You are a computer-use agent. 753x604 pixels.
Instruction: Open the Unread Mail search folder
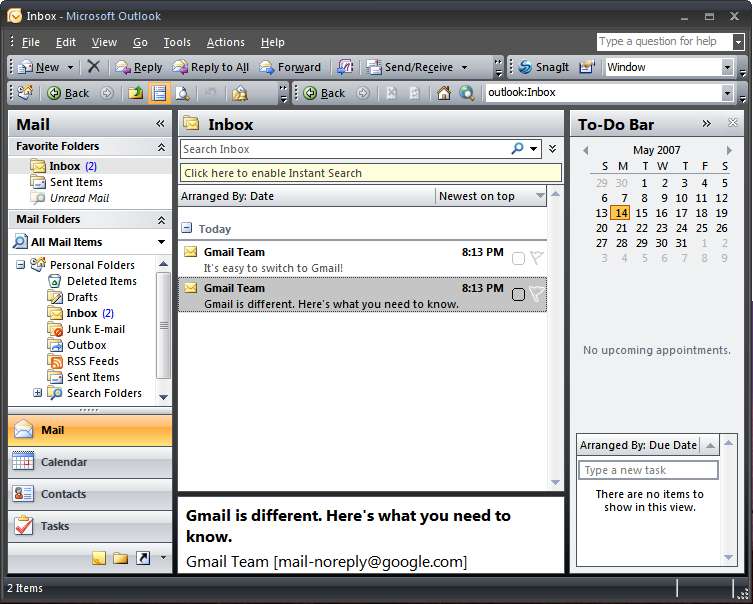point(70,198)
